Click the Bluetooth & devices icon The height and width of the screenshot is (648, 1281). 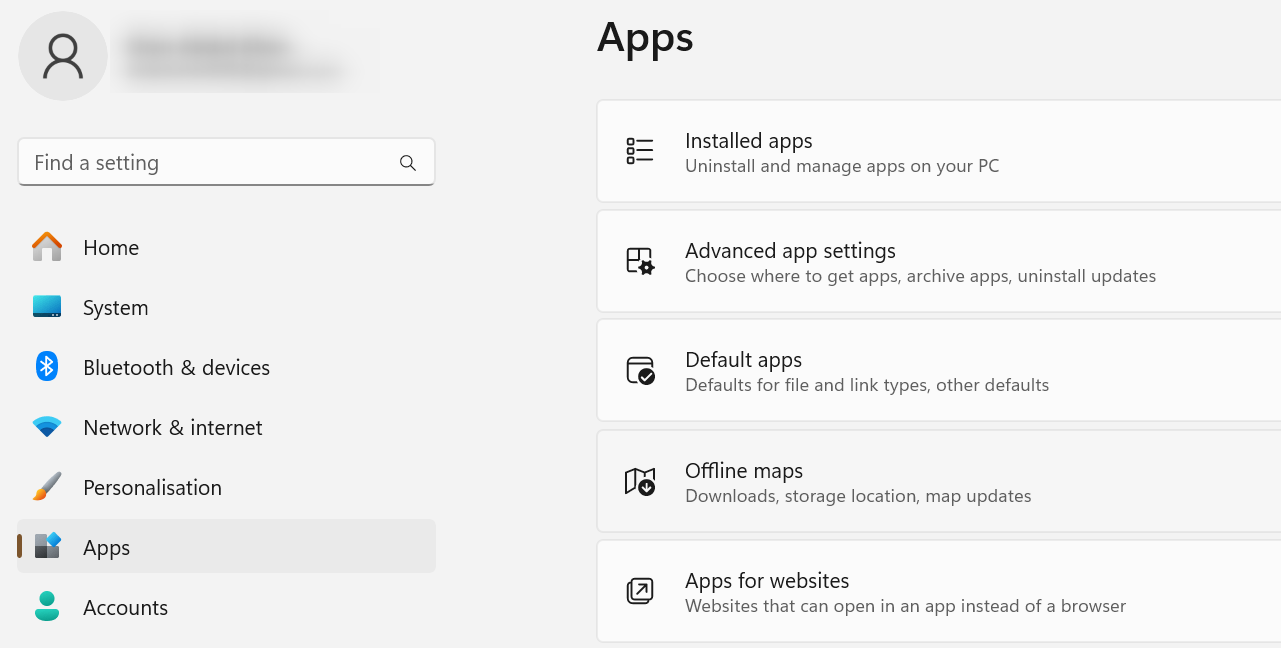point(46,367)
